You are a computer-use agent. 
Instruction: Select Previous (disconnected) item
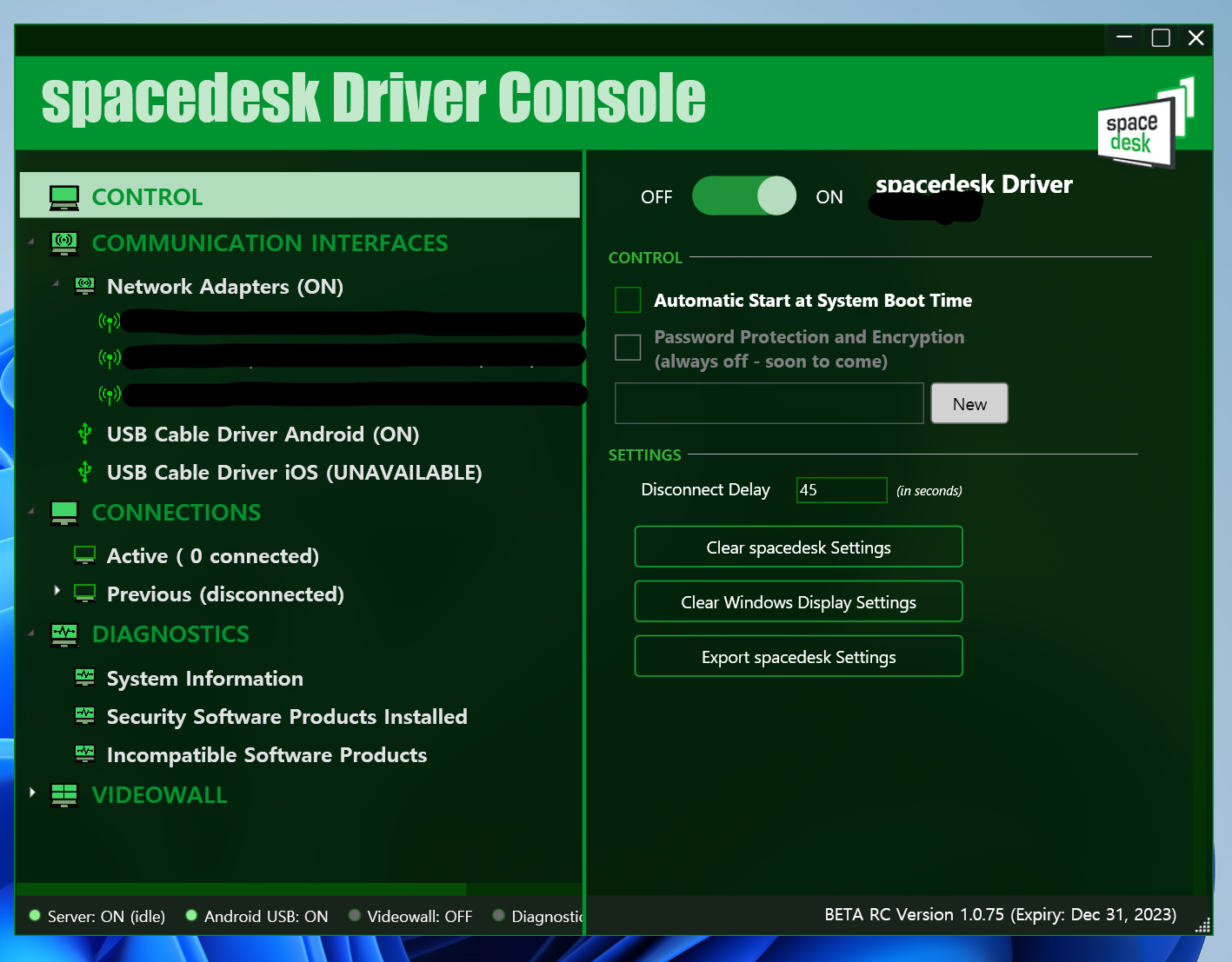(x=225, y=594)
